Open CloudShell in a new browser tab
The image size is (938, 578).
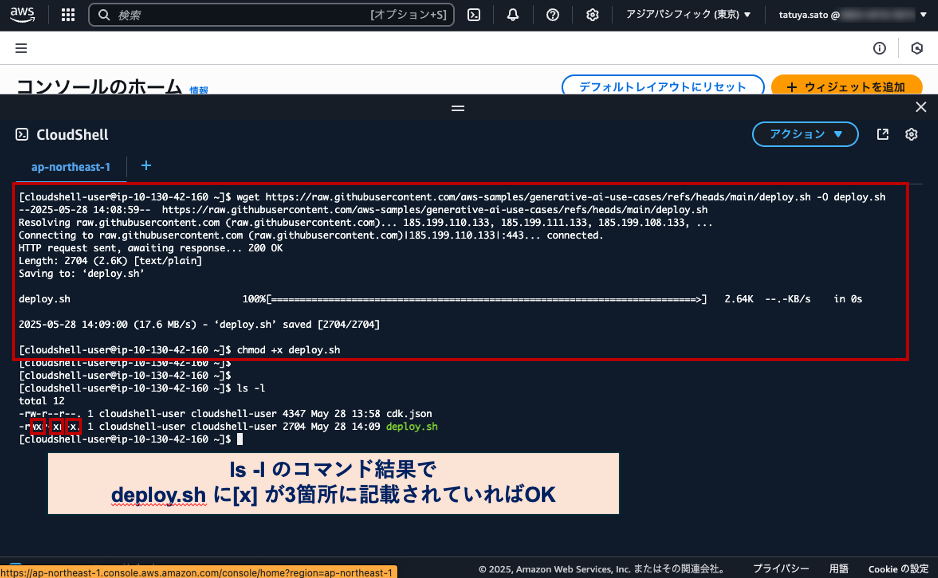pyautogui.click(x=882, y=135)
